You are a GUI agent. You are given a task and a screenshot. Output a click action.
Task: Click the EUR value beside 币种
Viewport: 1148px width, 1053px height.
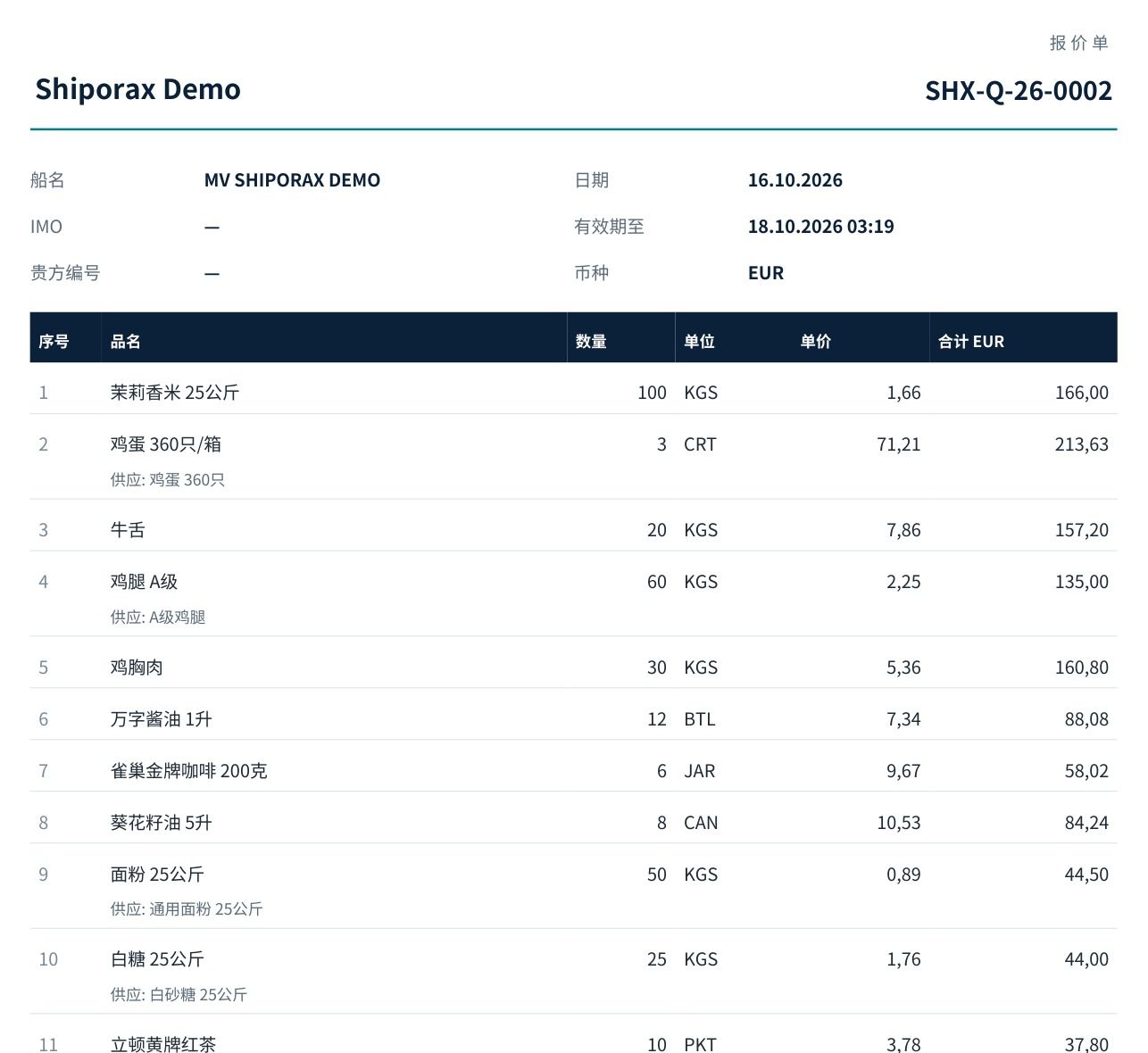click(x=766, y=273)
